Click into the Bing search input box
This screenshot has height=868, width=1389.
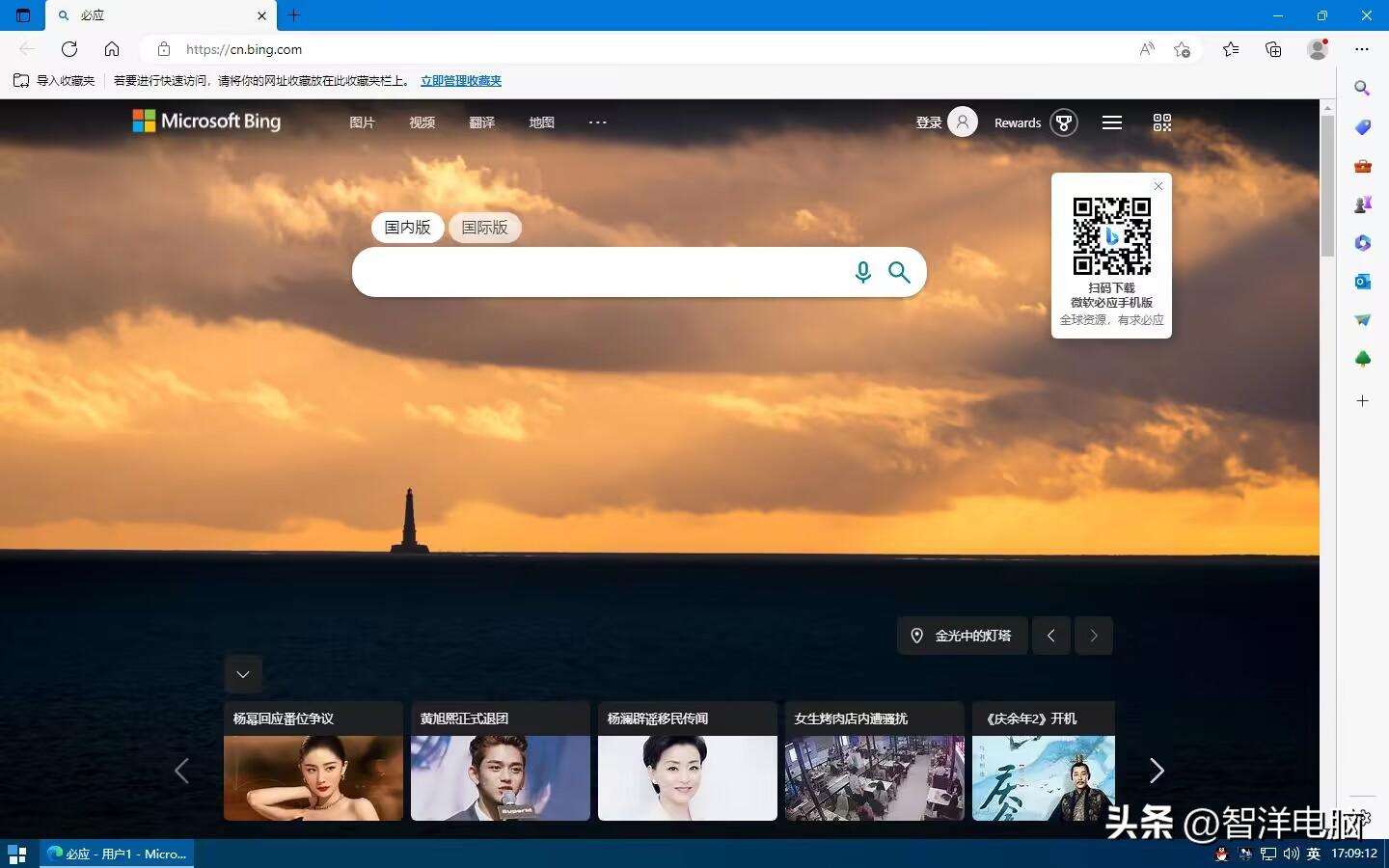(598, 272)
